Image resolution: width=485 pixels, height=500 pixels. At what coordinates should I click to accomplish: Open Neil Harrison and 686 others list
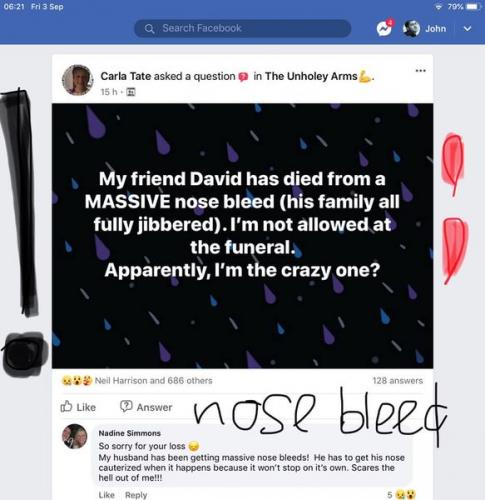tap(154, 380)
